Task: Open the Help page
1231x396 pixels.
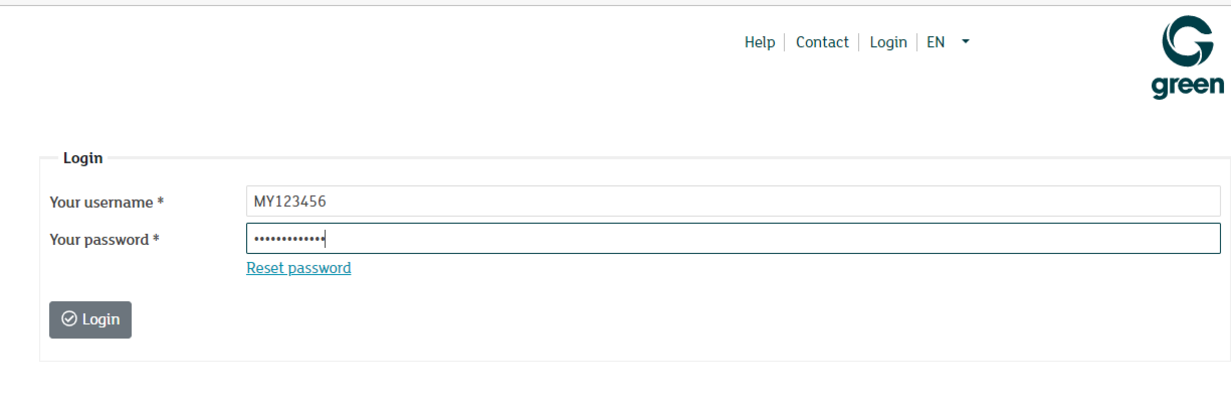Action: point(760,42)
